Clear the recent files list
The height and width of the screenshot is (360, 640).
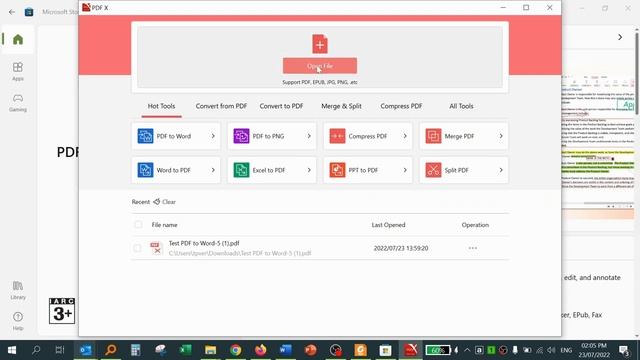coord(164,202)
